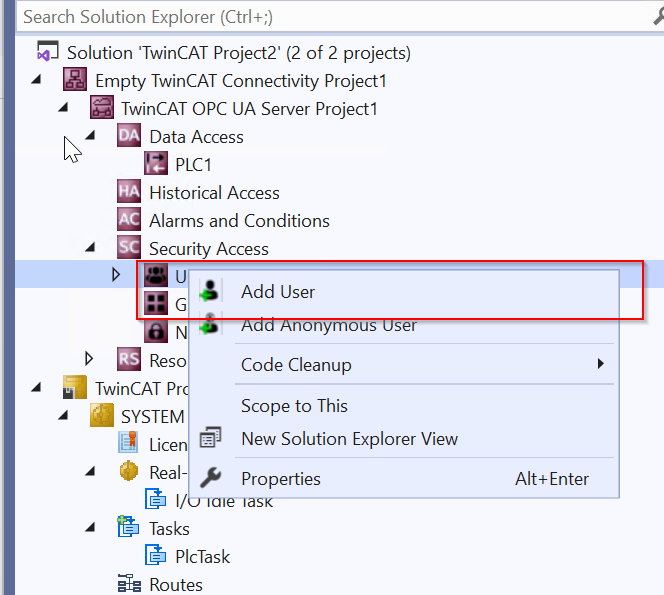664x595 pixels.
Task: Click the SYSTEM node icon
Action: (x=102, y=415)
